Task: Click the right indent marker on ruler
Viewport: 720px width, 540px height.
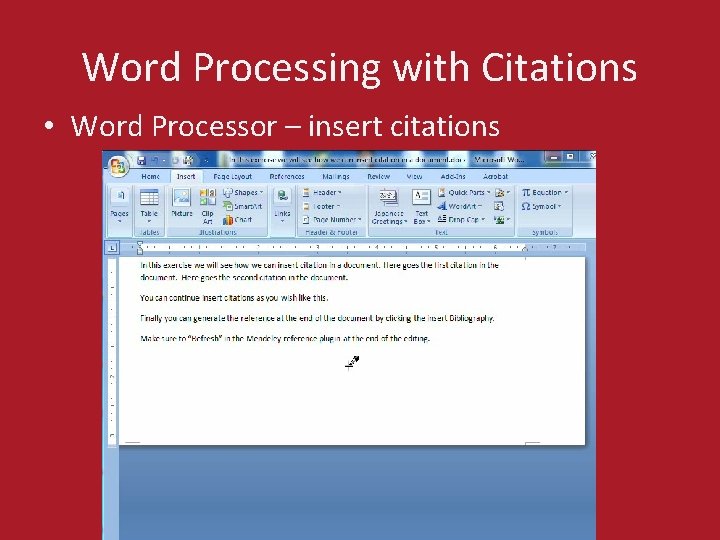Action: pyautogui.click(x=525, y=248)
